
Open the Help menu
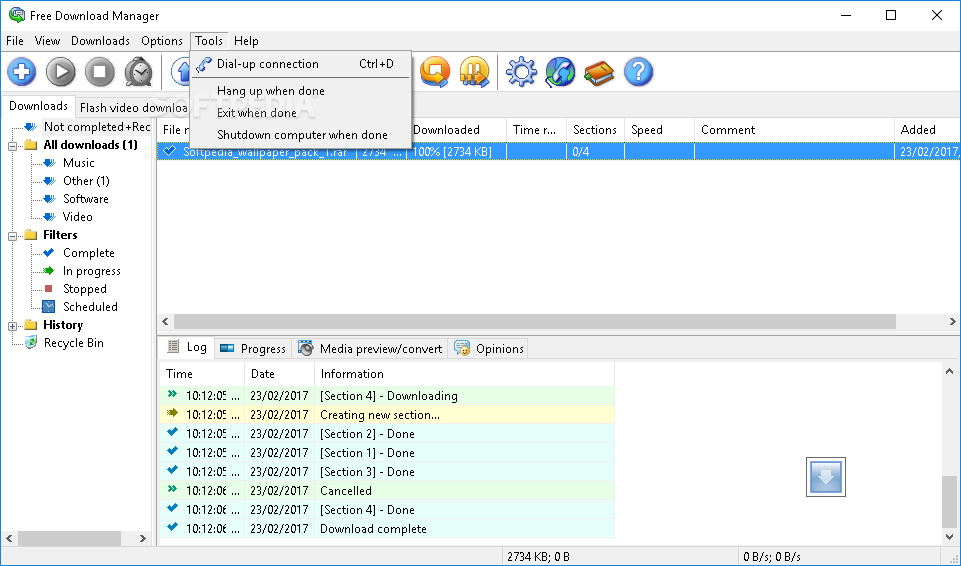(246, 41)
